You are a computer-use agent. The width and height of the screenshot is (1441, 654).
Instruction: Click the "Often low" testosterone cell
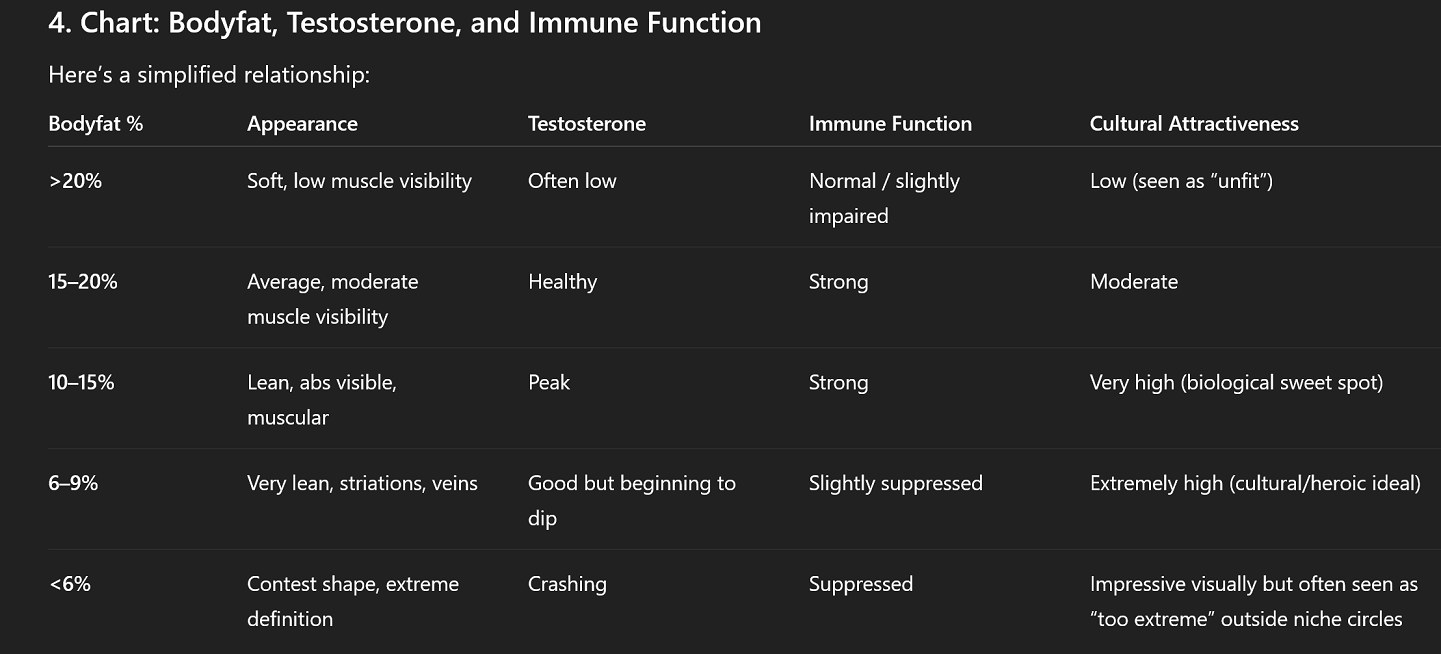point(572,181)
